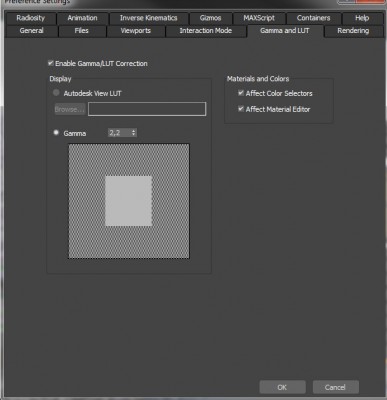
Task: Open the Viewports tab
Action: [x=136, y=31]
